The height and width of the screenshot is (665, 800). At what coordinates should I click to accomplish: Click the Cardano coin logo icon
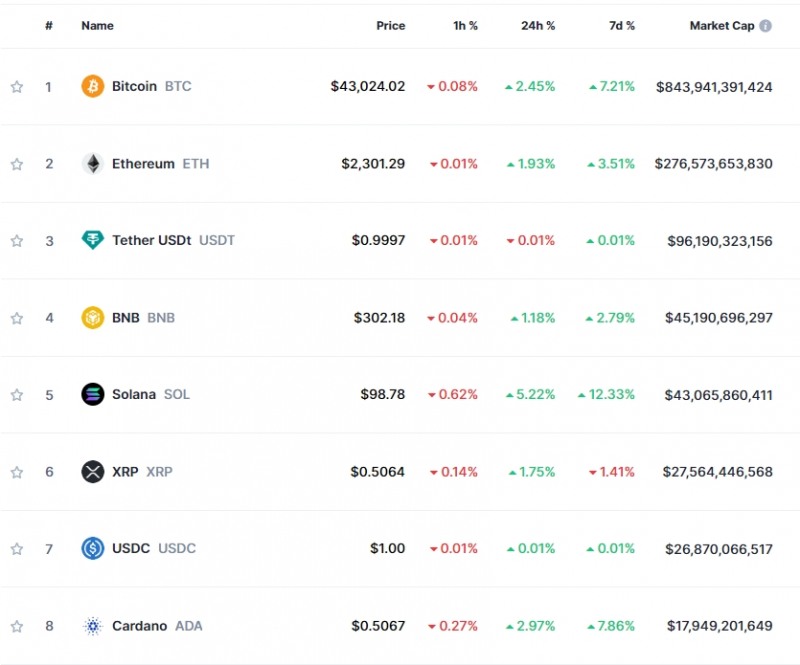tap(93, 626)
